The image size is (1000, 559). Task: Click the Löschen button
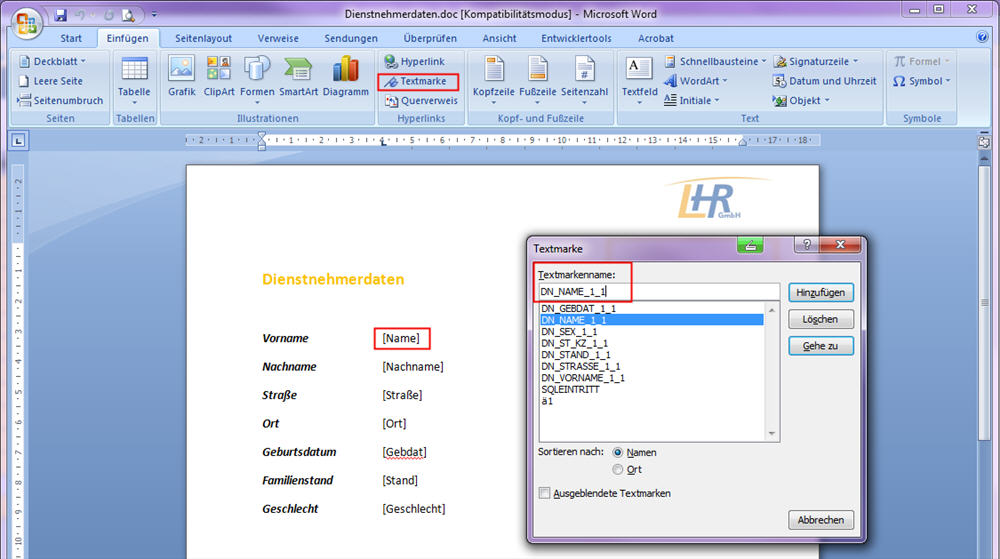[820, 319]
